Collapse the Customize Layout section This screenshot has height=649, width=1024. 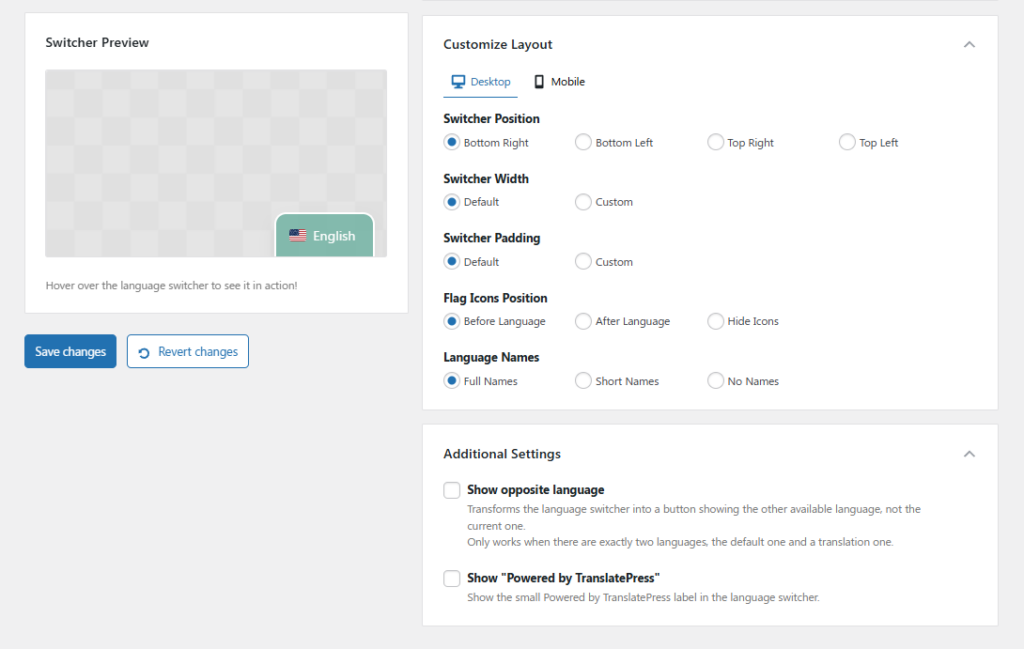(x=968, y=45)
